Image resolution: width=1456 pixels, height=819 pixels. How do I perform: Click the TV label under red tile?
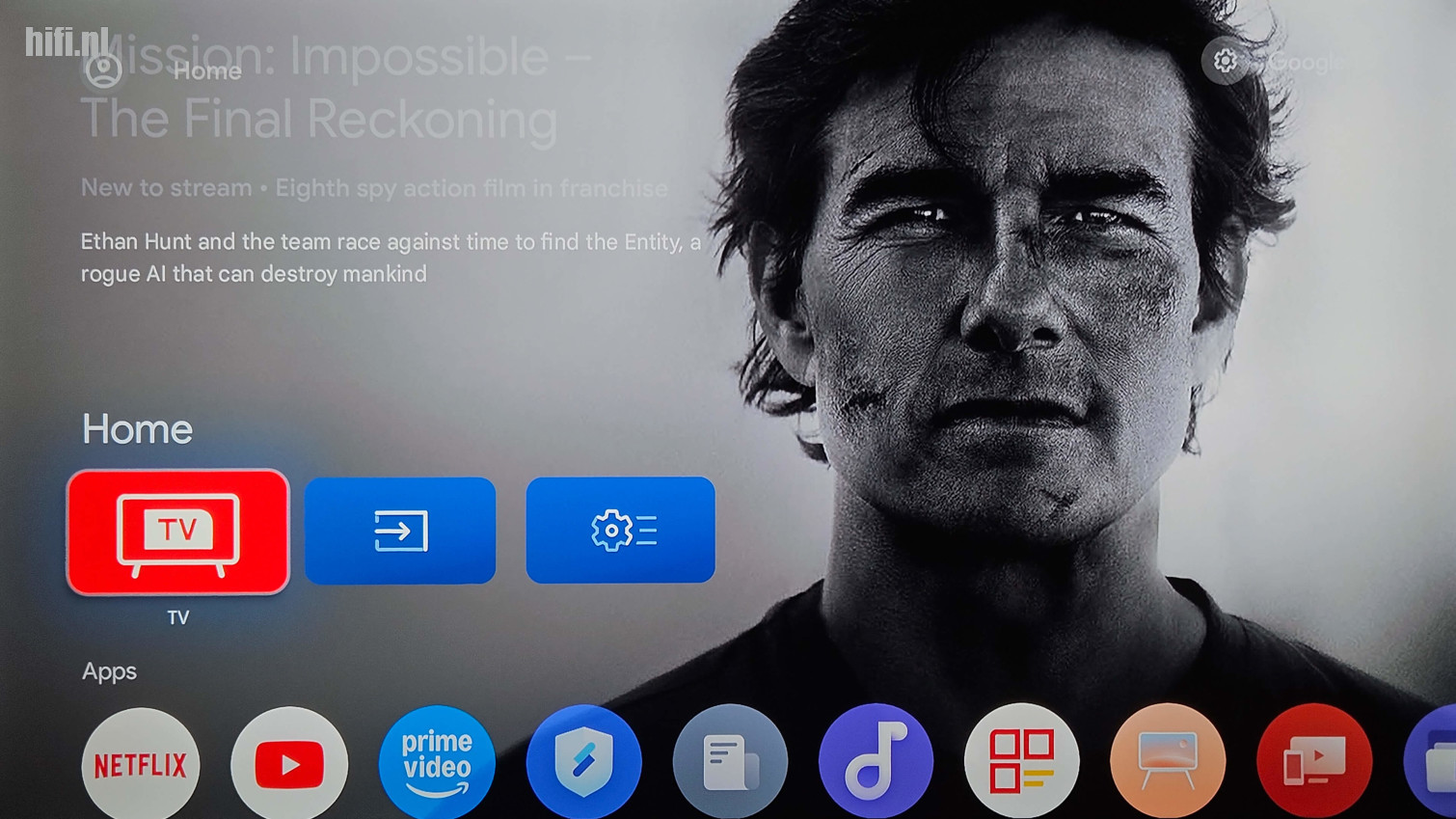(x=177, y=617)
